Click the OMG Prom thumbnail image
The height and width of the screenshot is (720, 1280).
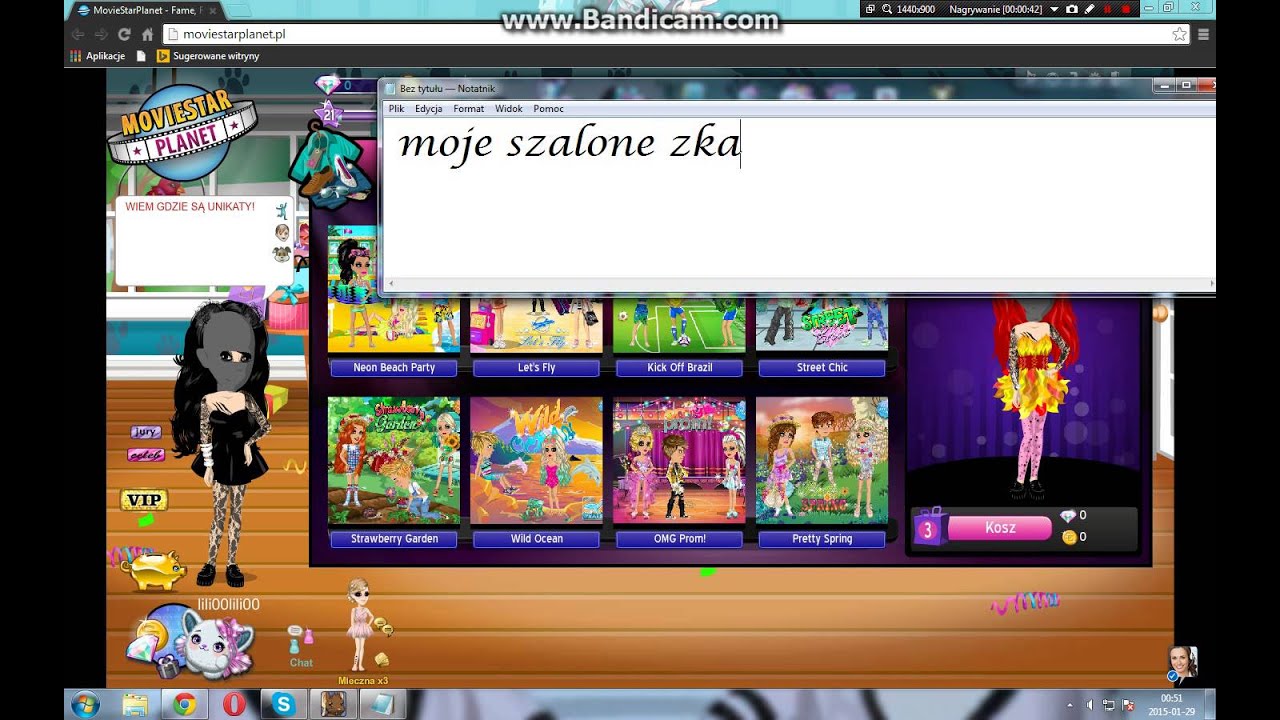coord(679,460)
